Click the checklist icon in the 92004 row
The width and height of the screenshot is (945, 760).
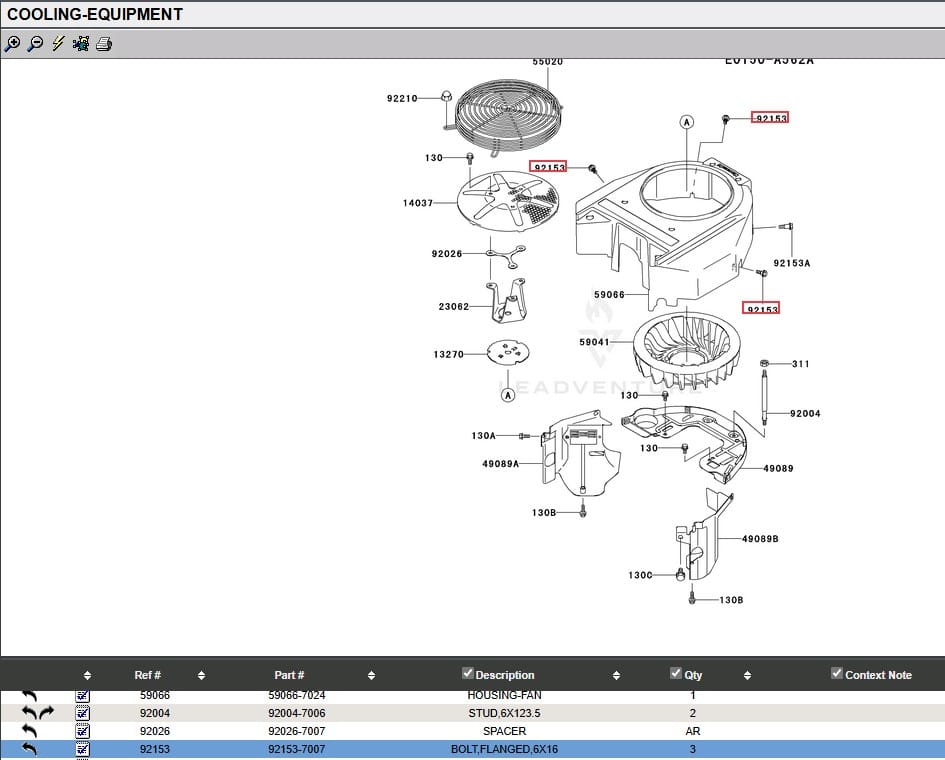coord(83,713)
